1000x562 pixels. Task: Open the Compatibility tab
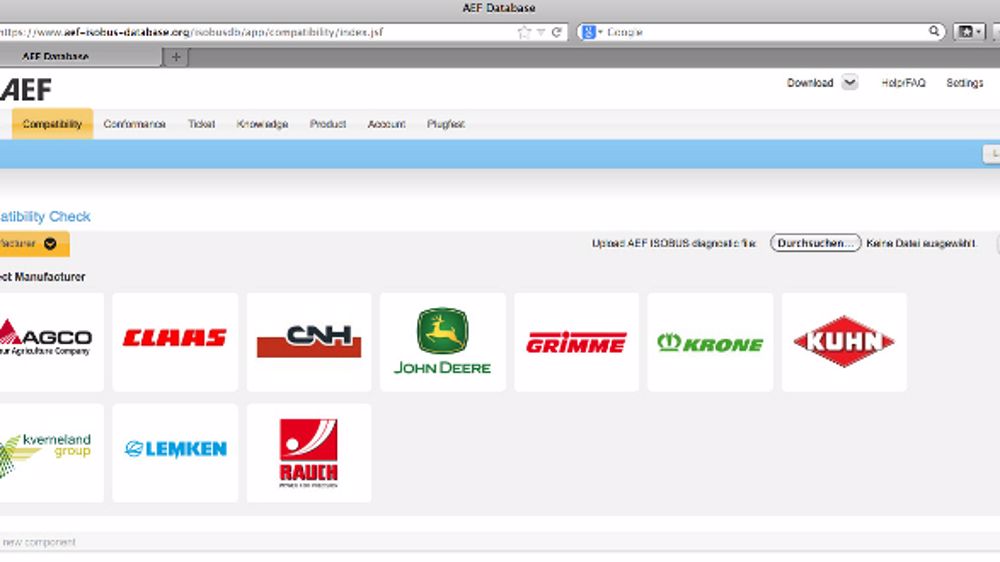(52, 124)
